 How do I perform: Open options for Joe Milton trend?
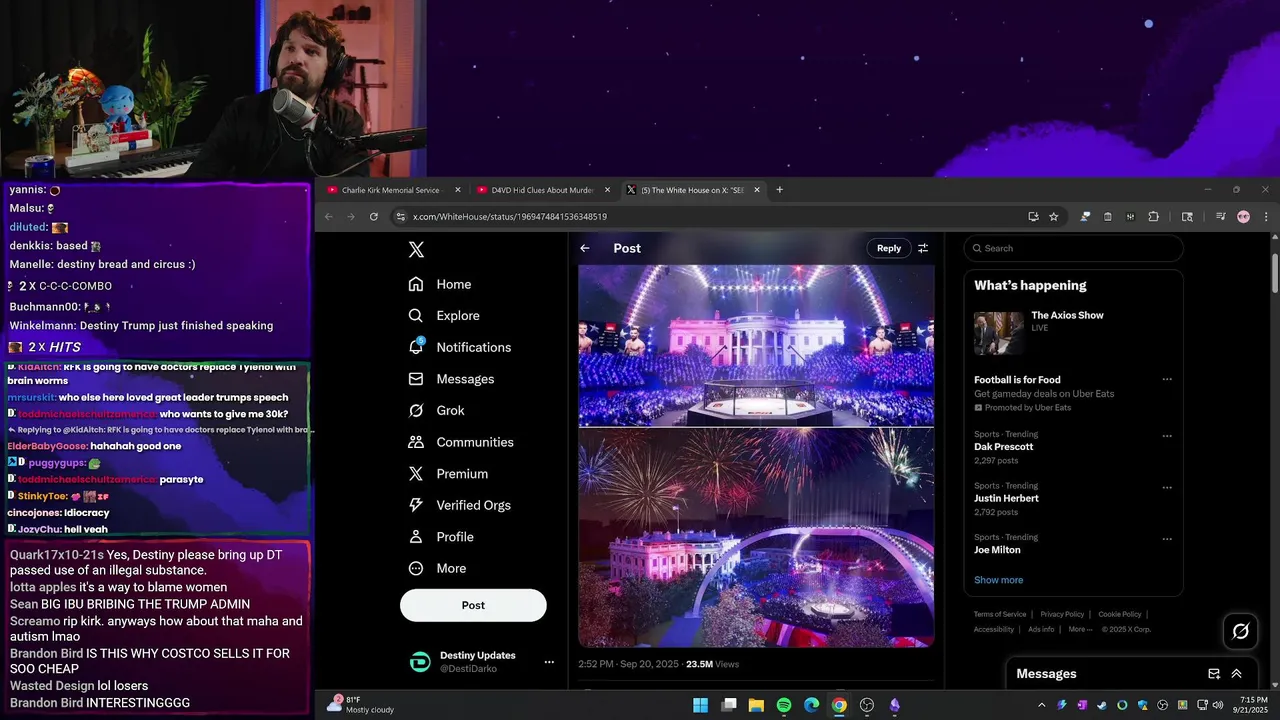click(1167, 538)
